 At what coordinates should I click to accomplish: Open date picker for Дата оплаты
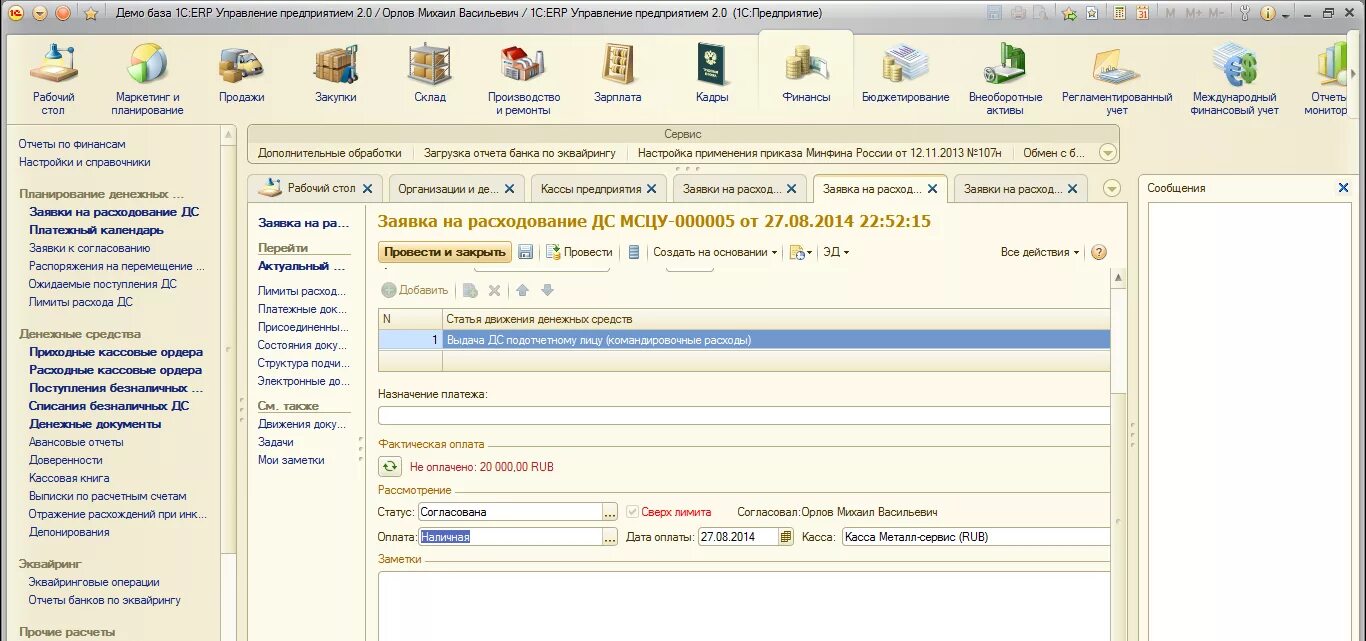tap(786, 537)
